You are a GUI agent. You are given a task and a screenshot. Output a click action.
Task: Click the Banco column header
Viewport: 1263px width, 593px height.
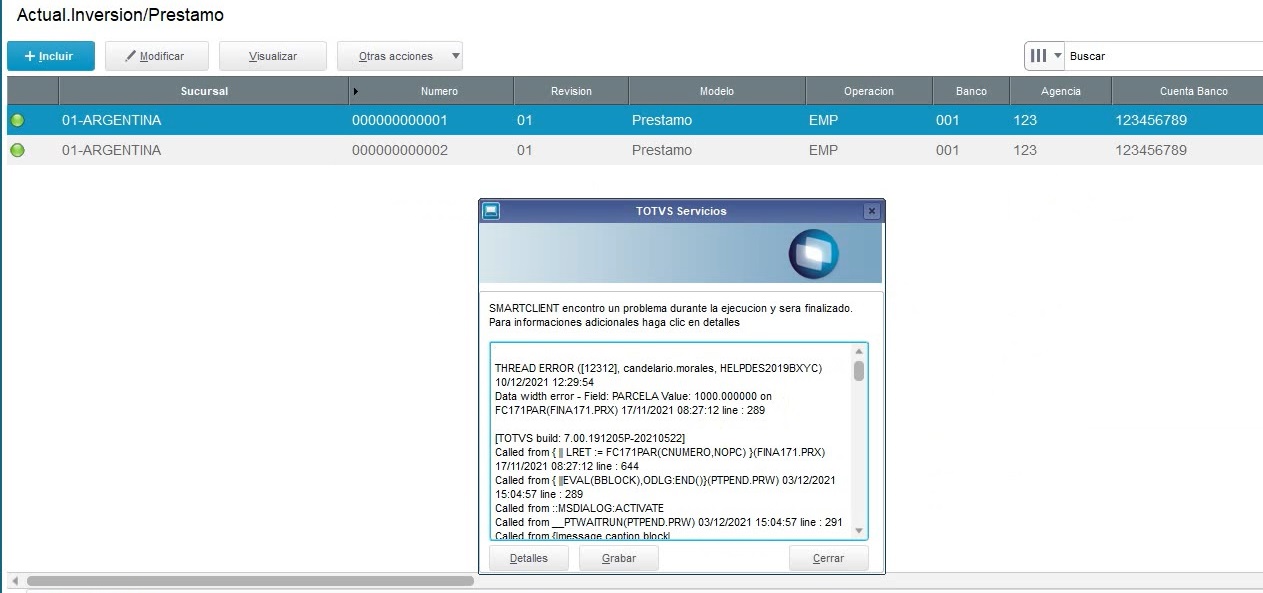[971, 91]
